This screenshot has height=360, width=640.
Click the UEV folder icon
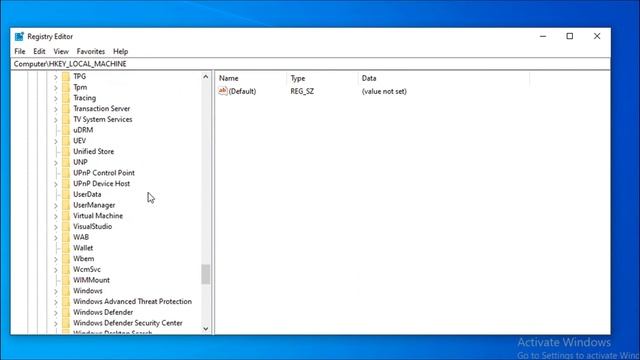coord(66,141)
